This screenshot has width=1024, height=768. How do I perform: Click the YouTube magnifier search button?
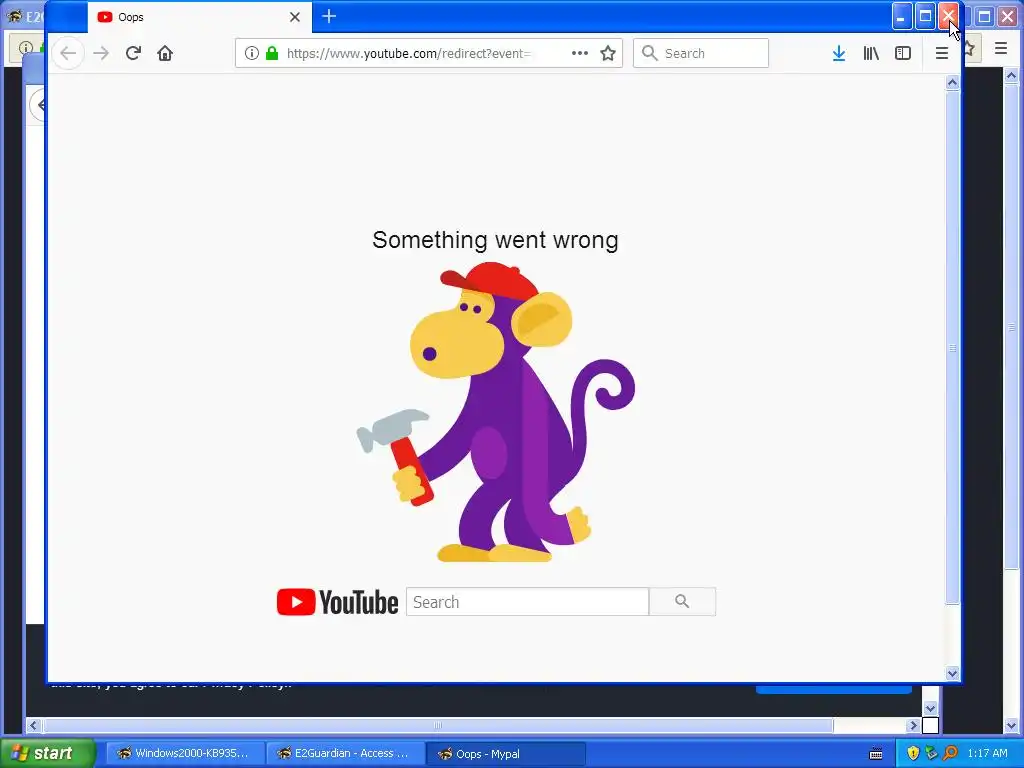[682, 601]
